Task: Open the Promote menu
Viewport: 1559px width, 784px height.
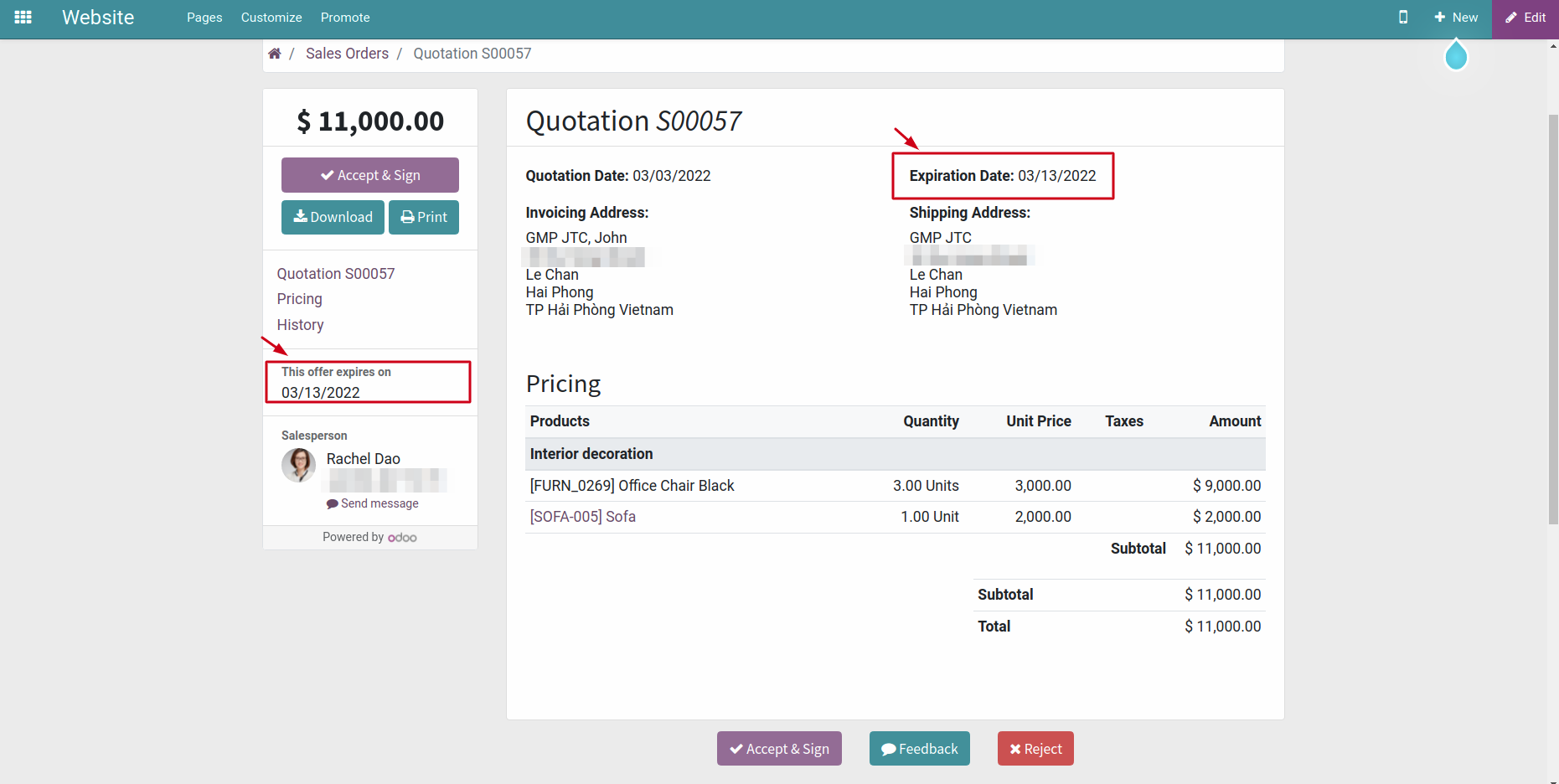Action: tap(345, 17)
